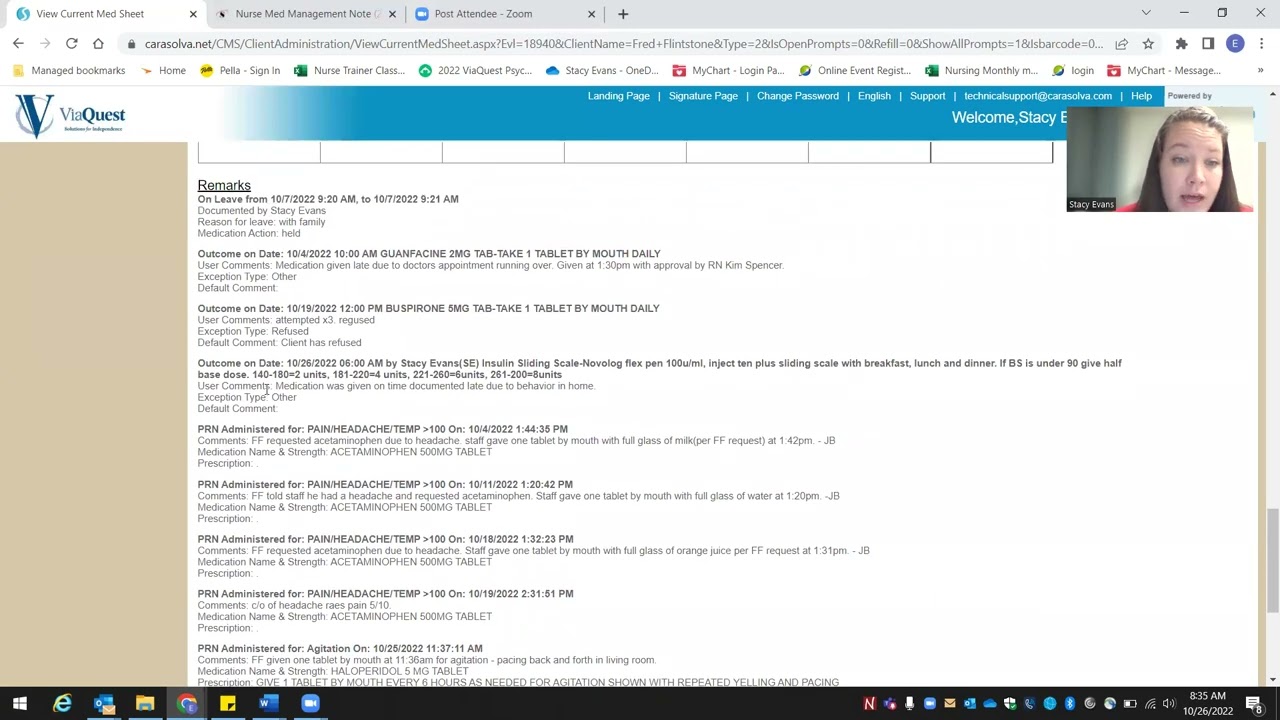Open the Change Password link
Screen dimensions: 1280x720
798,96
